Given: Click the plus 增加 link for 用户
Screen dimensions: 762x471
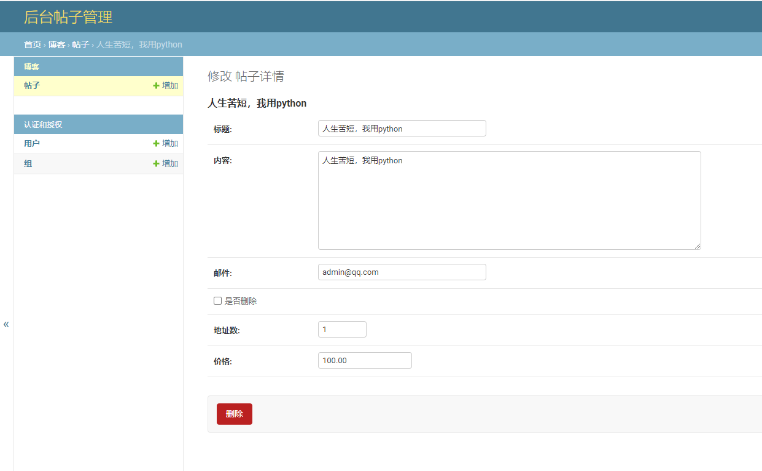Looking at the screenshot, I should pyautogui.click(x=166, y=143).
